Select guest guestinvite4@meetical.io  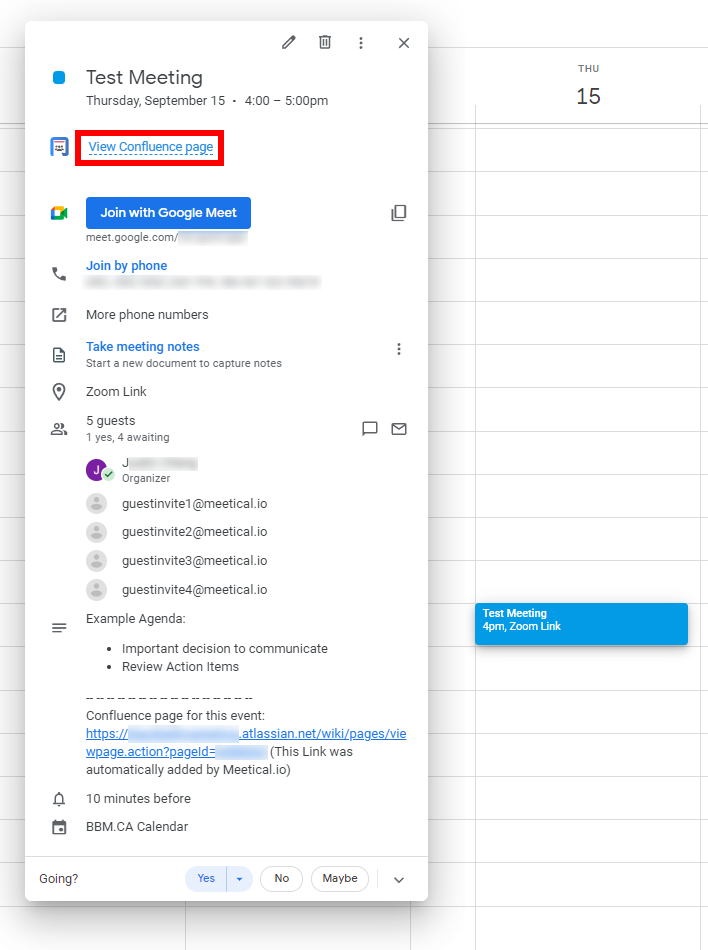tap(194, 590)
